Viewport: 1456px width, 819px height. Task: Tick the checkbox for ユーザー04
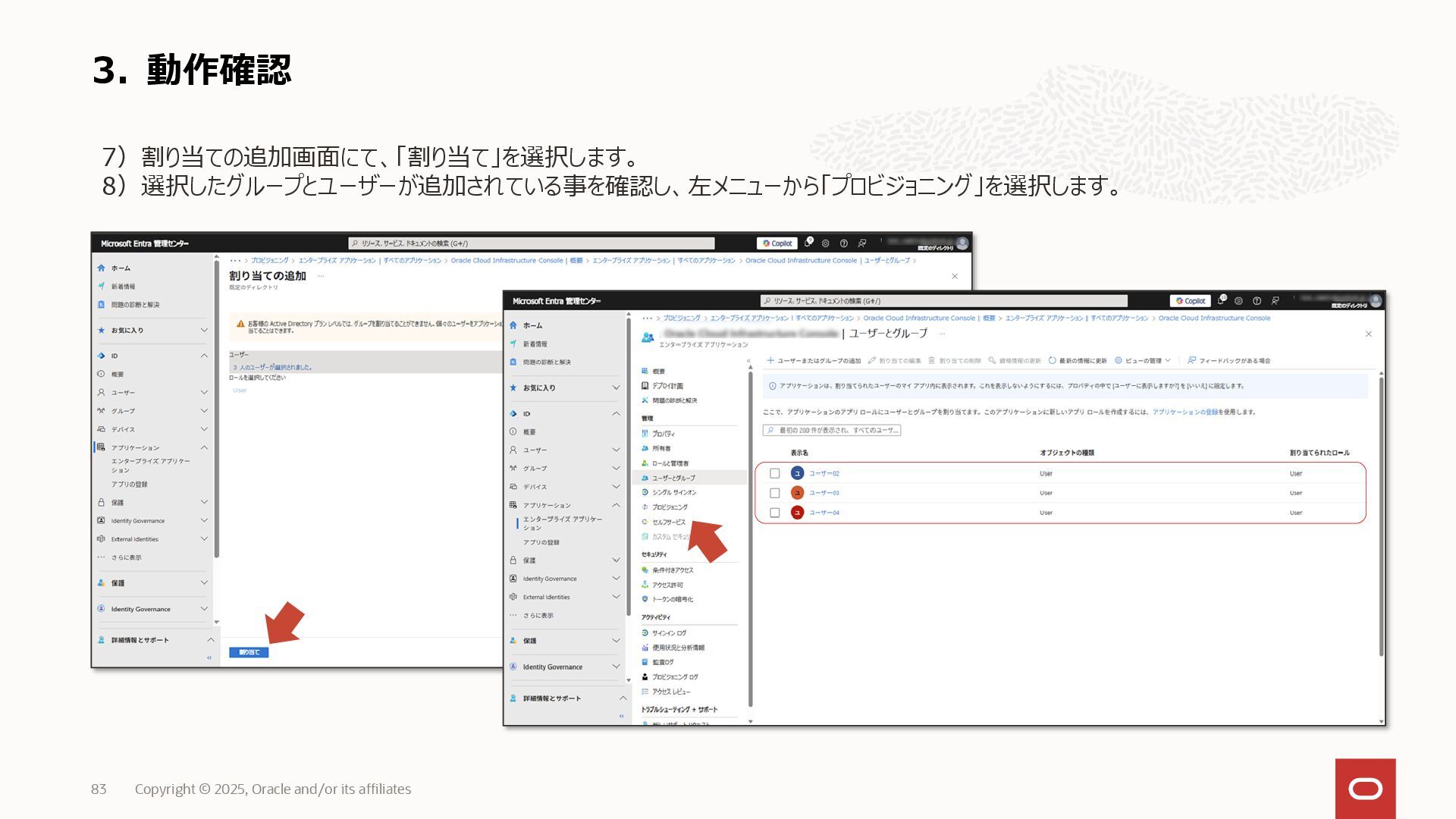(x=774, y=513)
